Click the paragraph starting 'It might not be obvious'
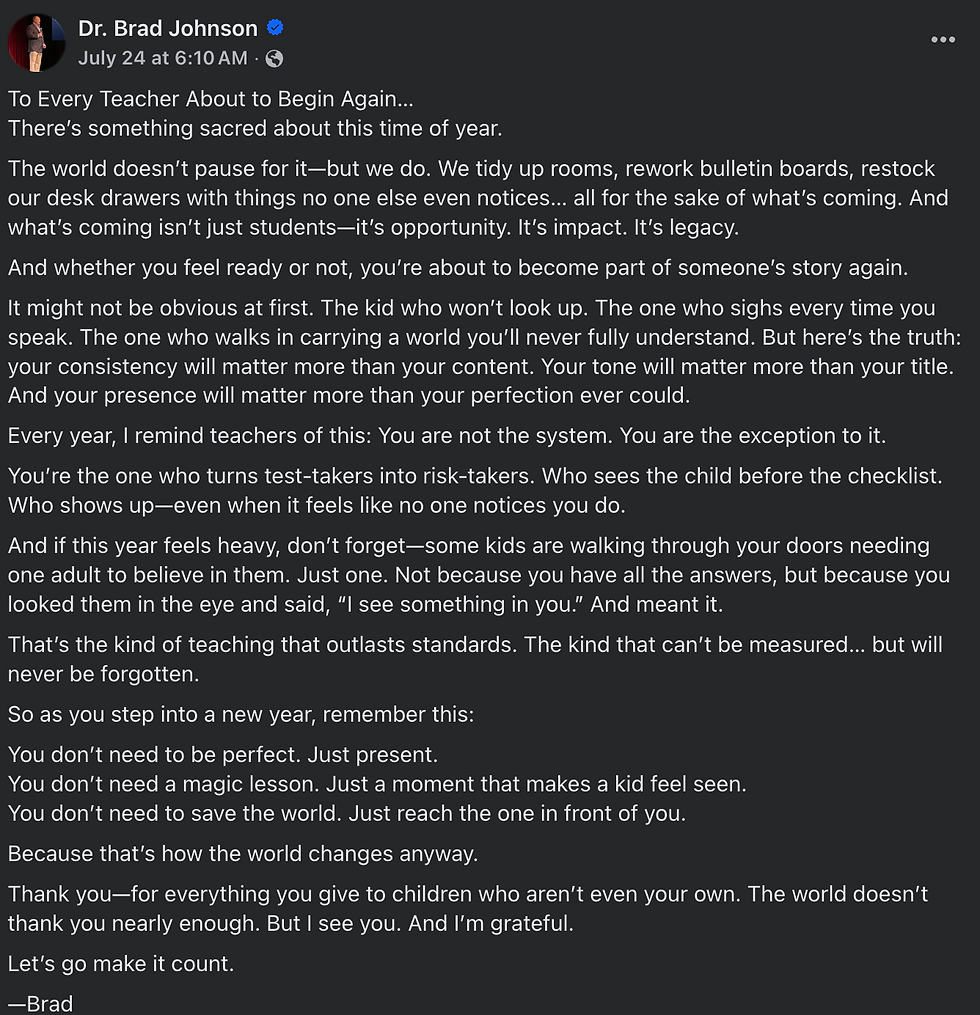 (484, 351)
